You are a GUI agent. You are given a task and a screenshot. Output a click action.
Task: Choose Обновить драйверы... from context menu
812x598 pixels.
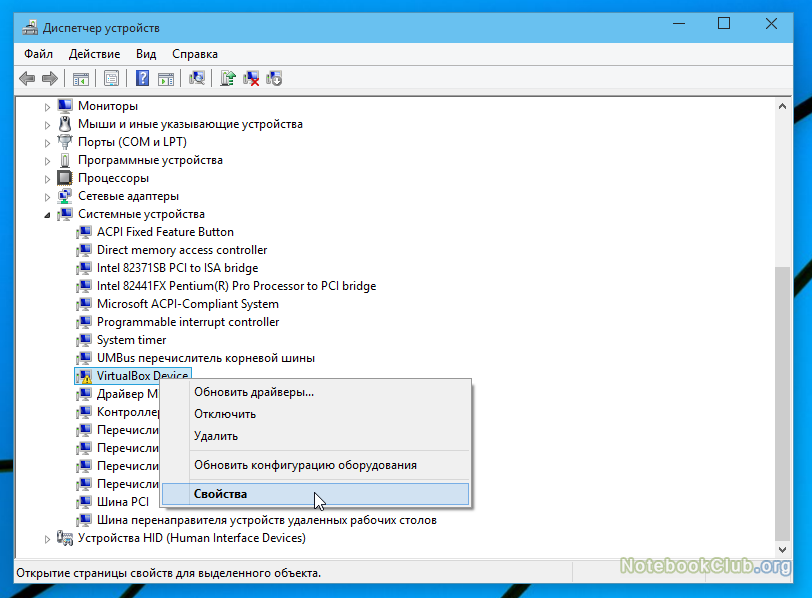(254, 392)
